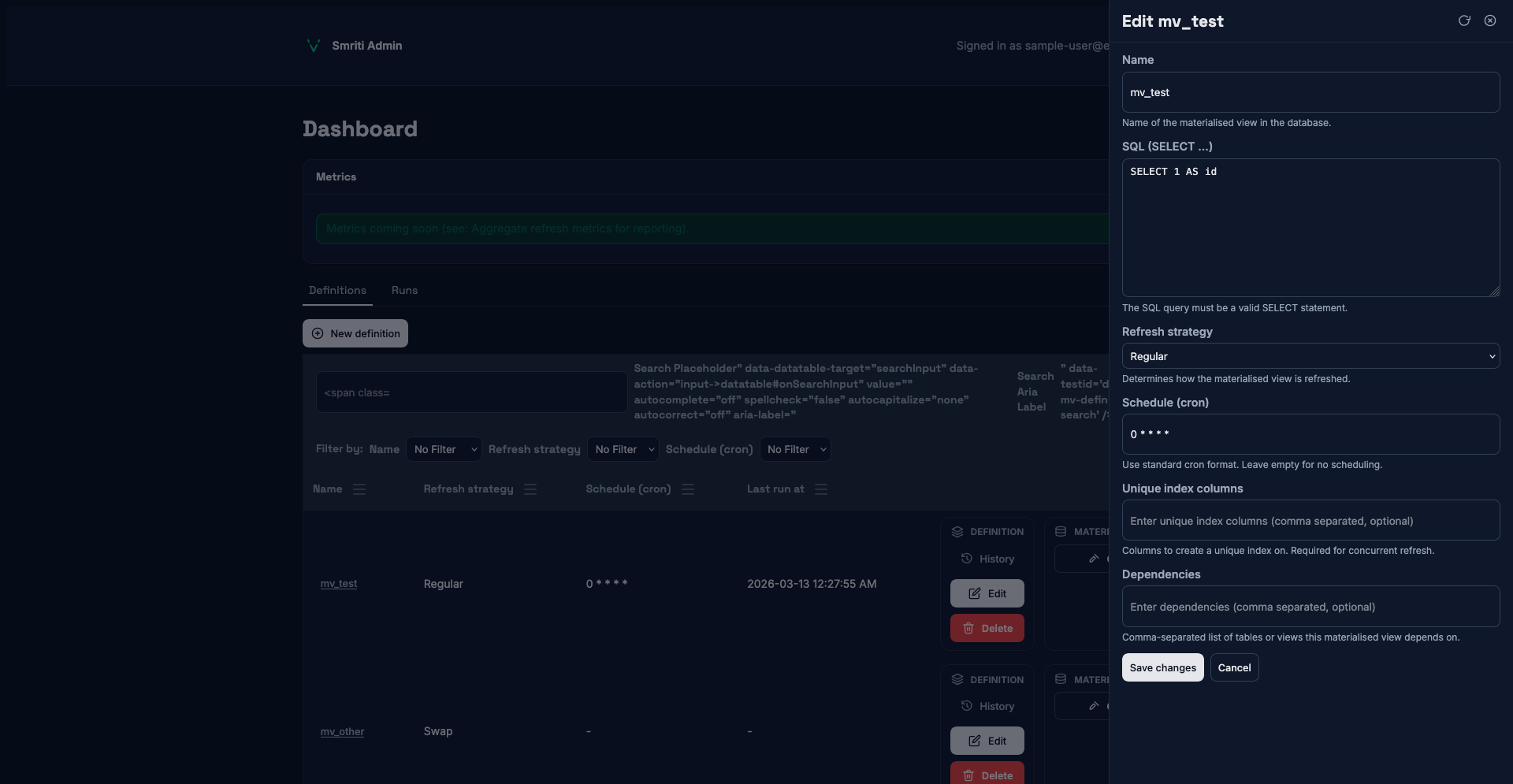Click the Smriti Admin logo icon
This screenshot has height=784, width=1513.
point(313,46)
